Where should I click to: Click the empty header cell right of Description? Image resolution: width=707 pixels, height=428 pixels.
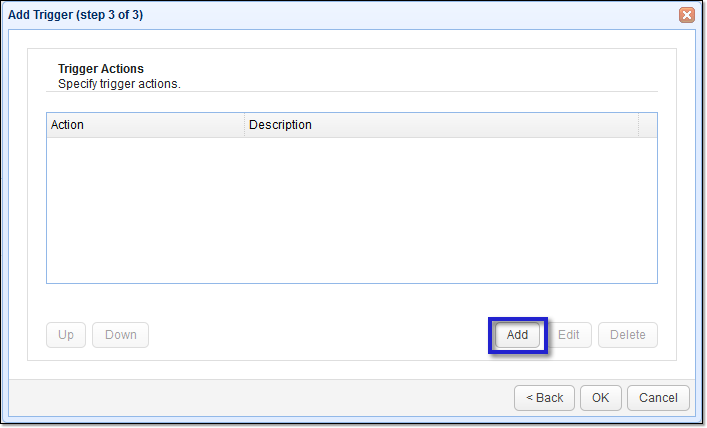(x=647, y=125)
